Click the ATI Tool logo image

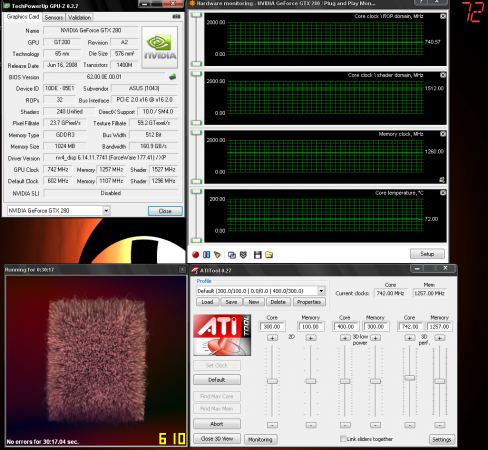pyautogui.click(x=222, y=335)
